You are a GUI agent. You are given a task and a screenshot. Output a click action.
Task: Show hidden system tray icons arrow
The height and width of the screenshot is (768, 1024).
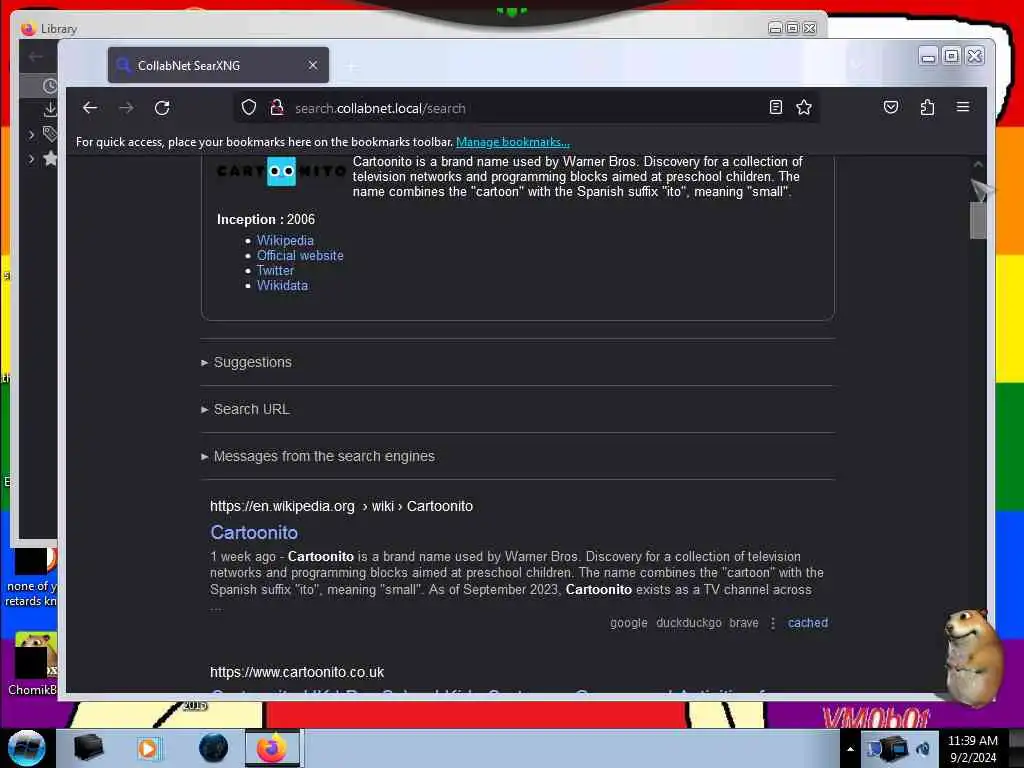click(x=850, y=749)
